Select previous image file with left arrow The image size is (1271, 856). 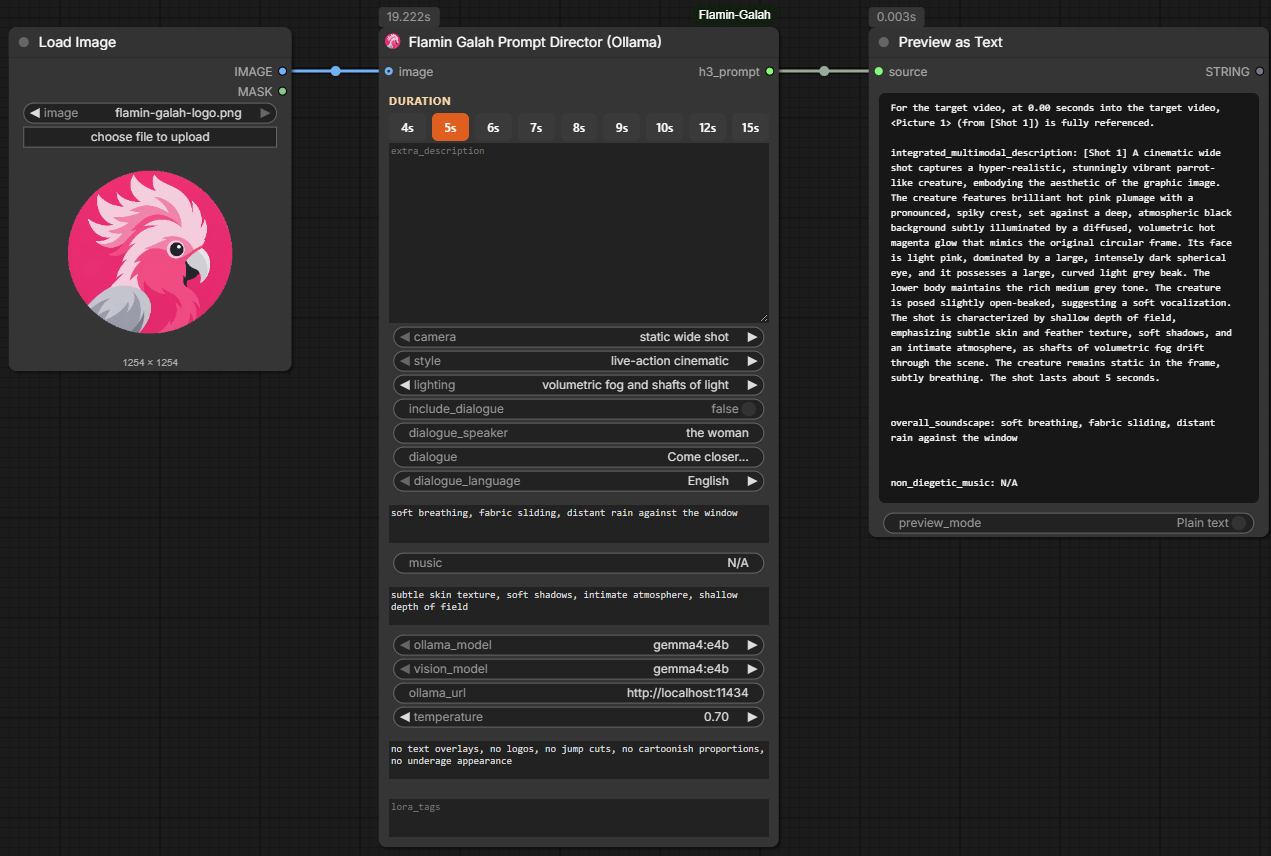pyautogui.click(x=35, y=113)
